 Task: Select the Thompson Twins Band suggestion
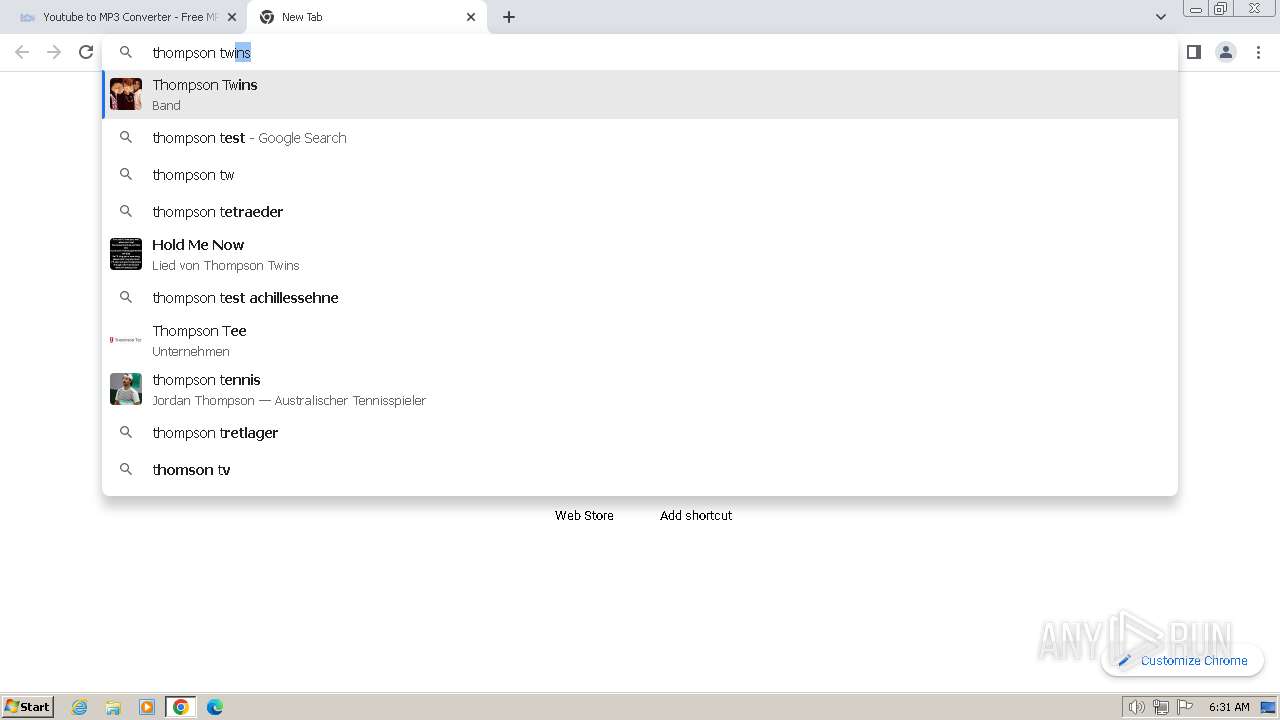tap(640, 94)
